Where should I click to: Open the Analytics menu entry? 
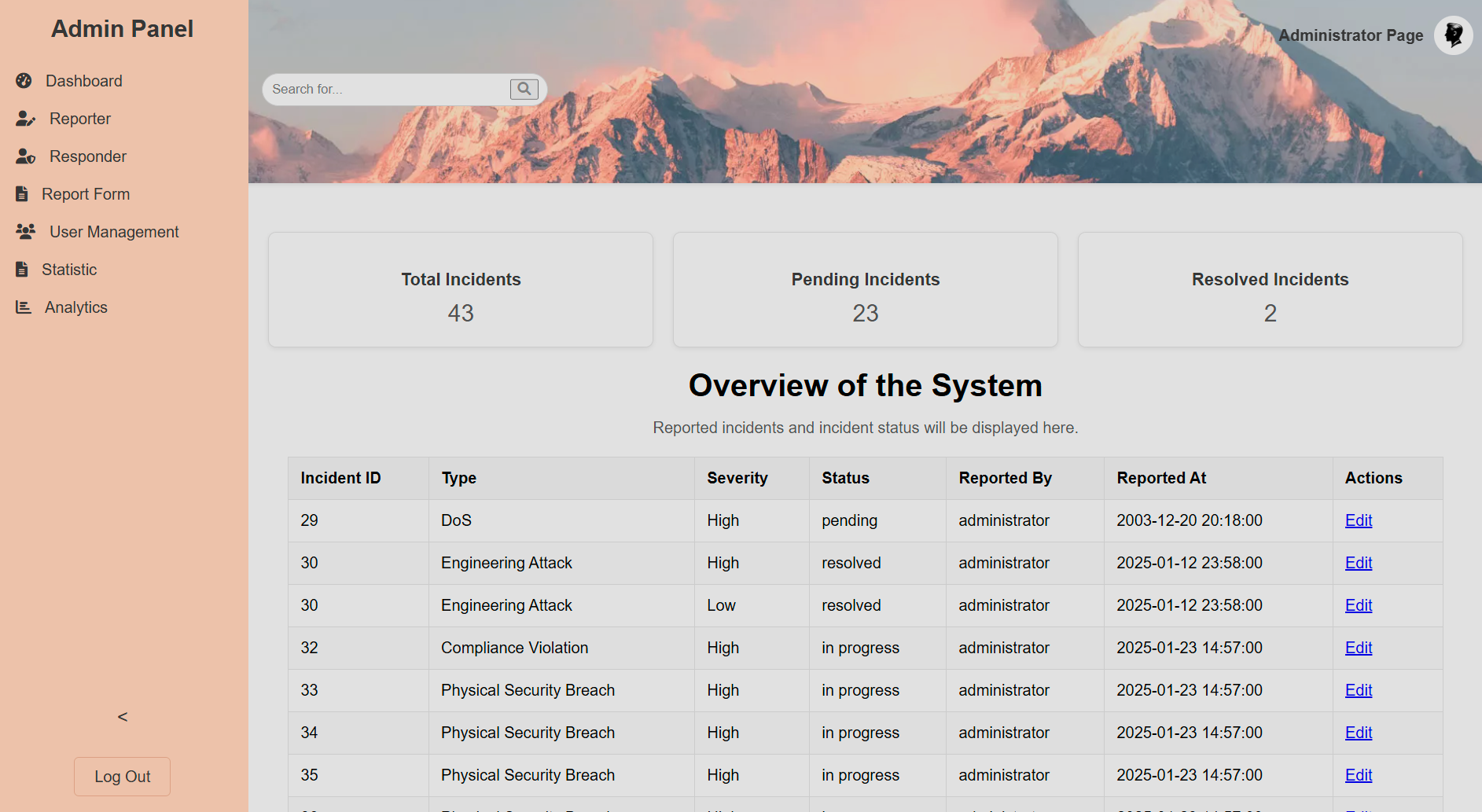75,307
